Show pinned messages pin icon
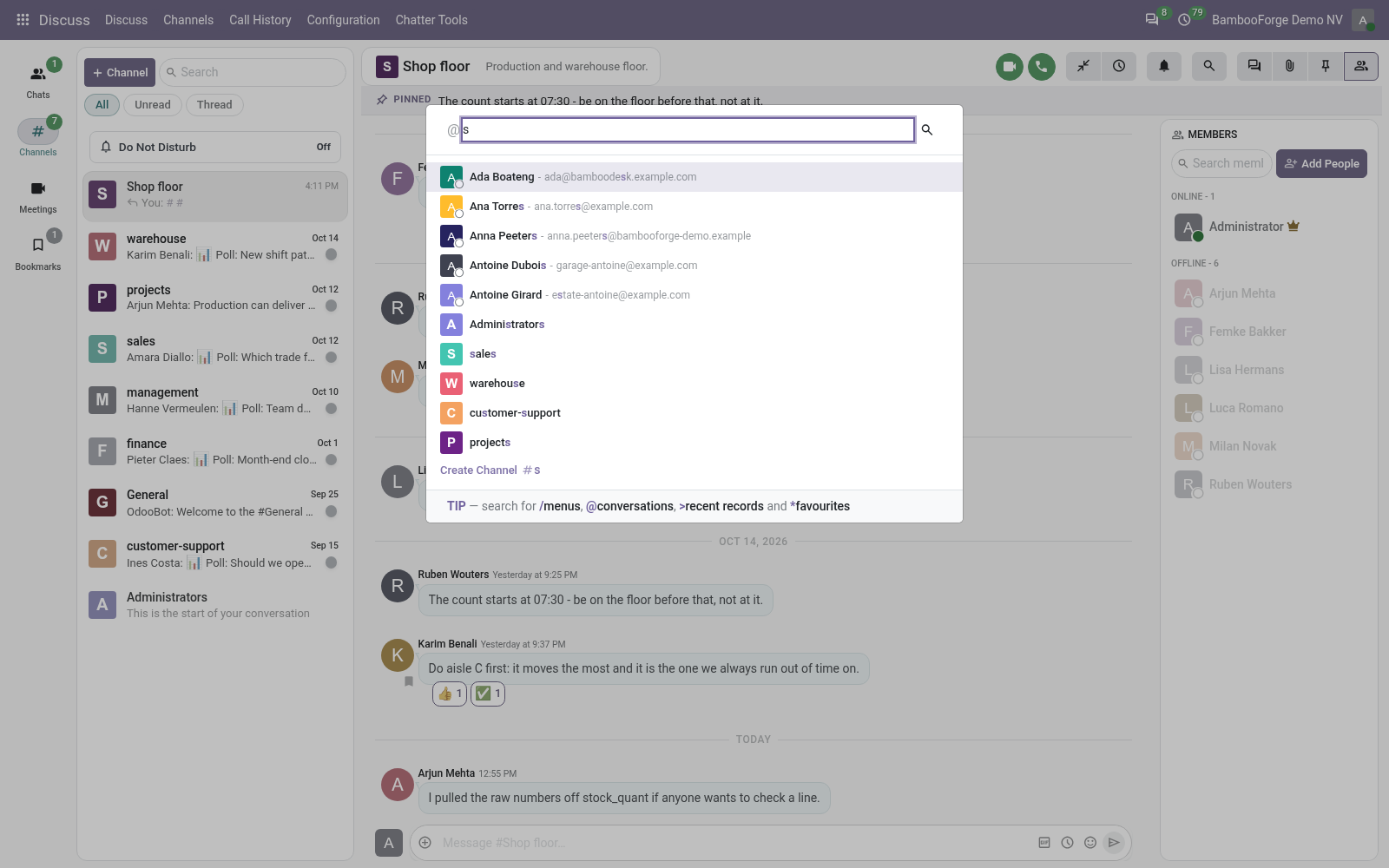The image size is (1389, 868). coord(1326,66)
